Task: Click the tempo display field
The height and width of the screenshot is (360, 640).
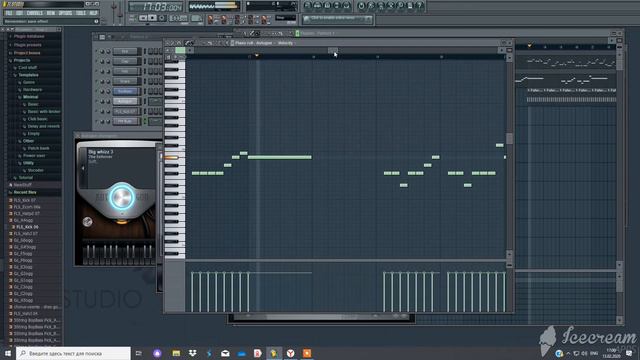Action: 178,18
